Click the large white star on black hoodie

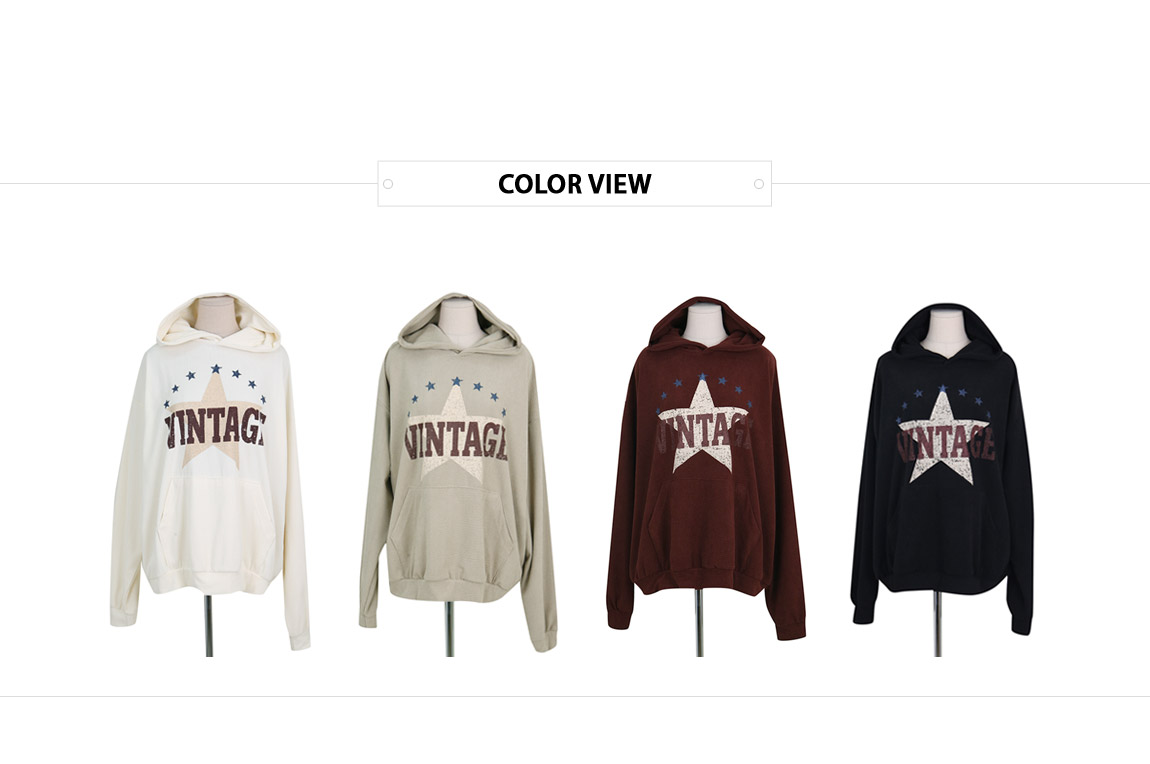tap(943, 439)
